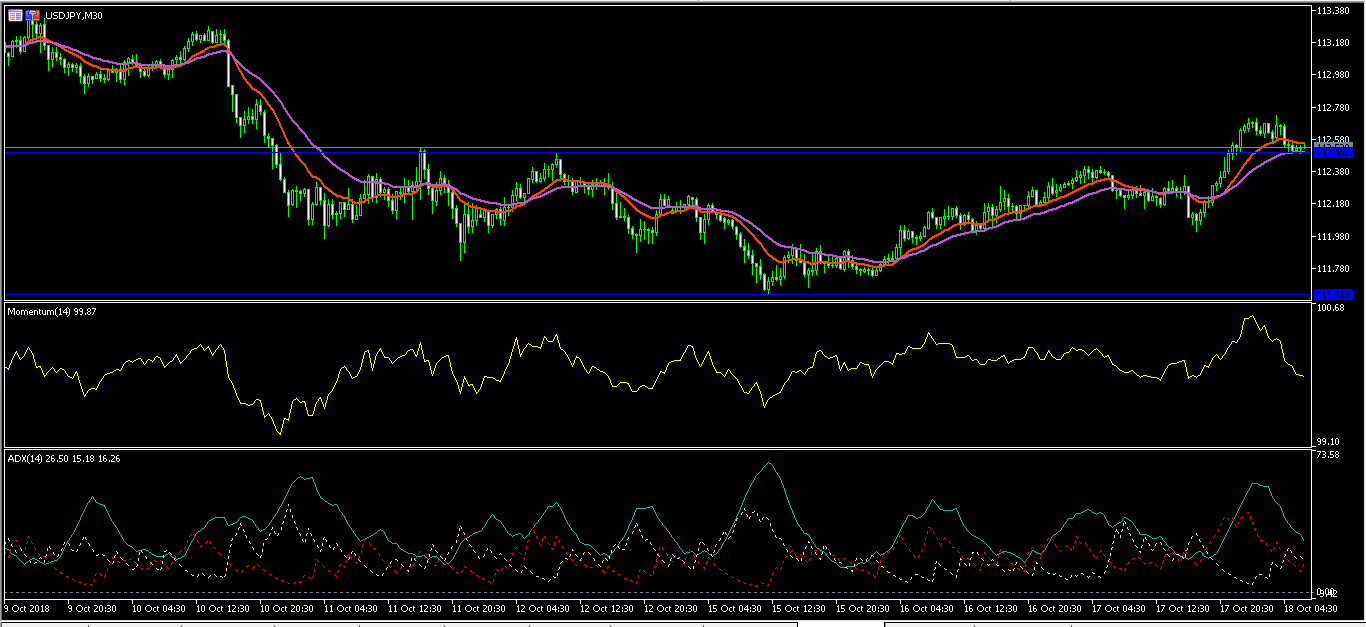Click the teal ADX line's highest peak

[x=768, y=463]
